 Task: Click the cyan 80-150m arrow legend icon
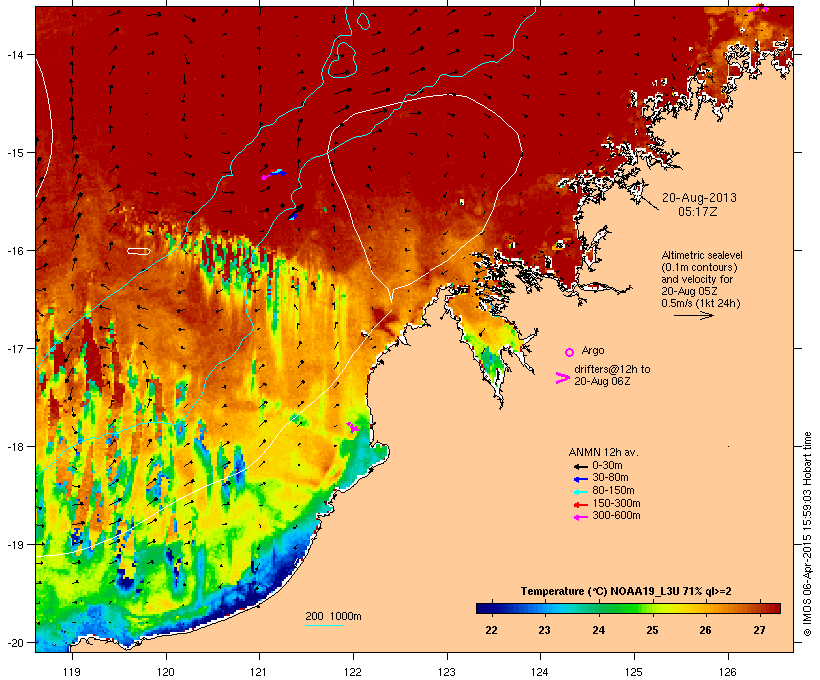tap(580, 492)
